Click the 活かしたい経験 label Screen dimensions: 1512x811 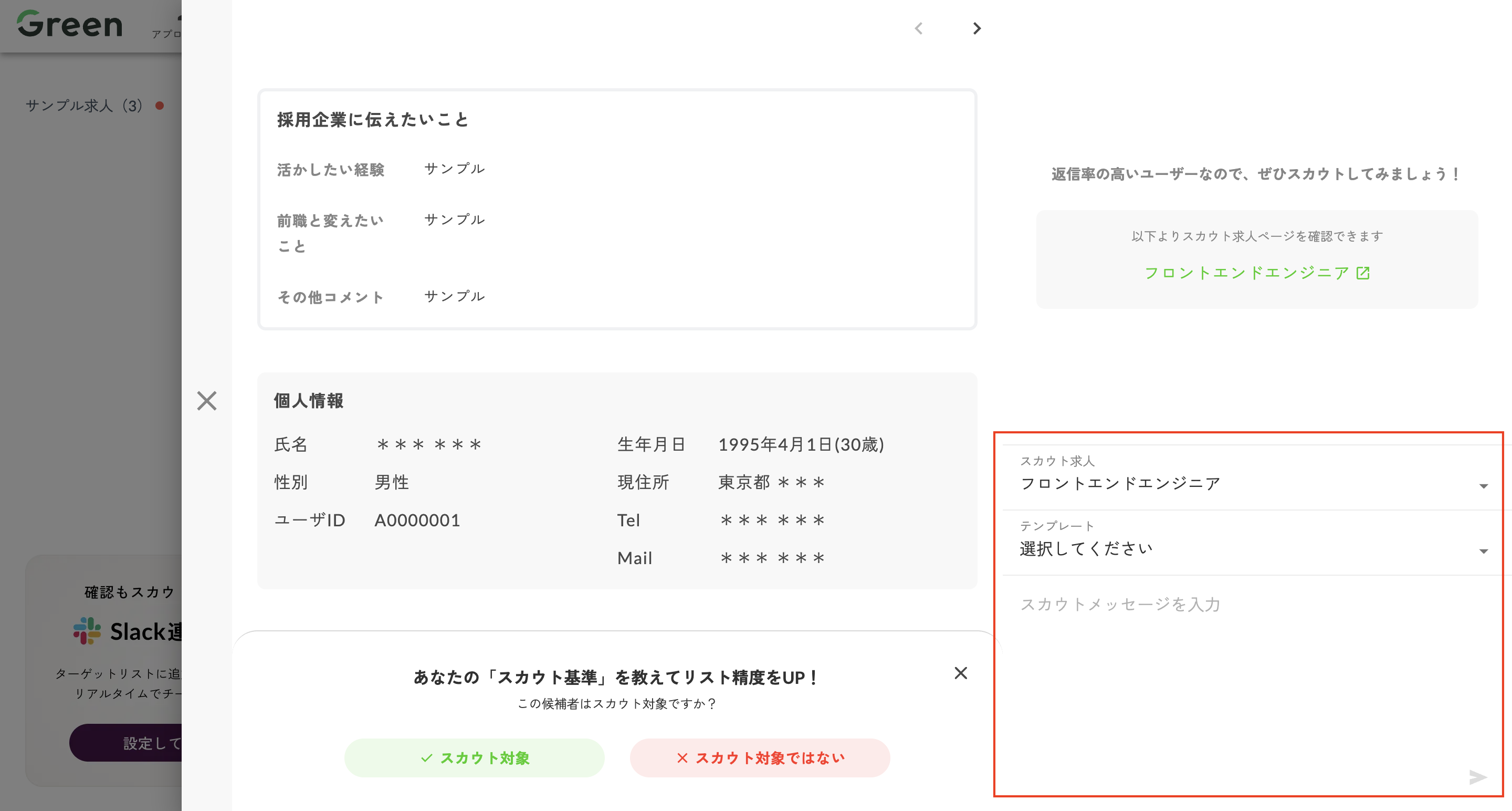click(x=331, y=170)
